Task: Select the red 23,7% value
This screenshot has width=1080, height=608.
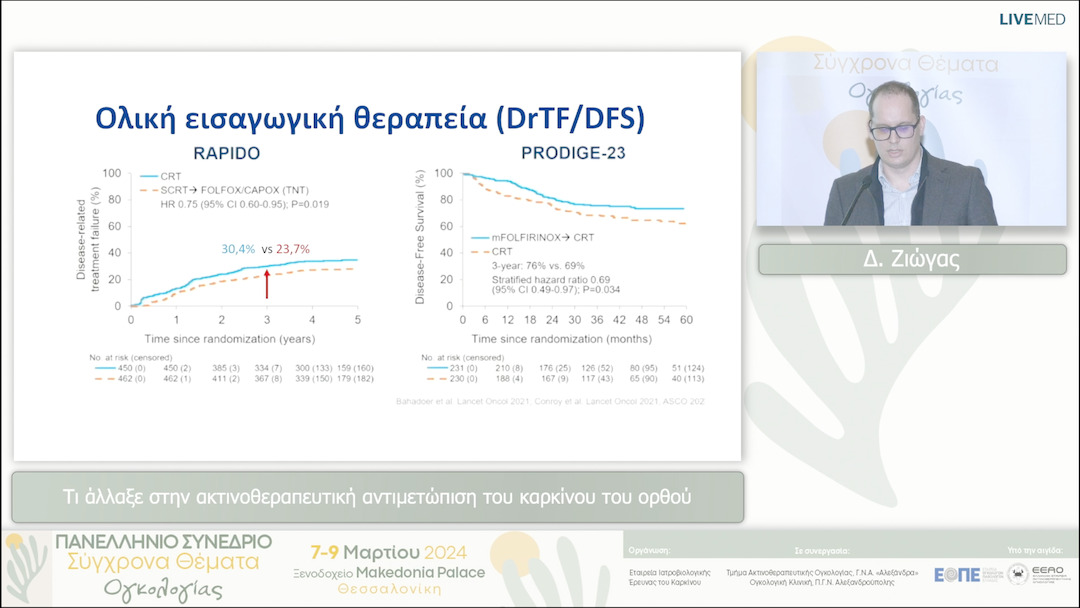Action: click(293, 249)
